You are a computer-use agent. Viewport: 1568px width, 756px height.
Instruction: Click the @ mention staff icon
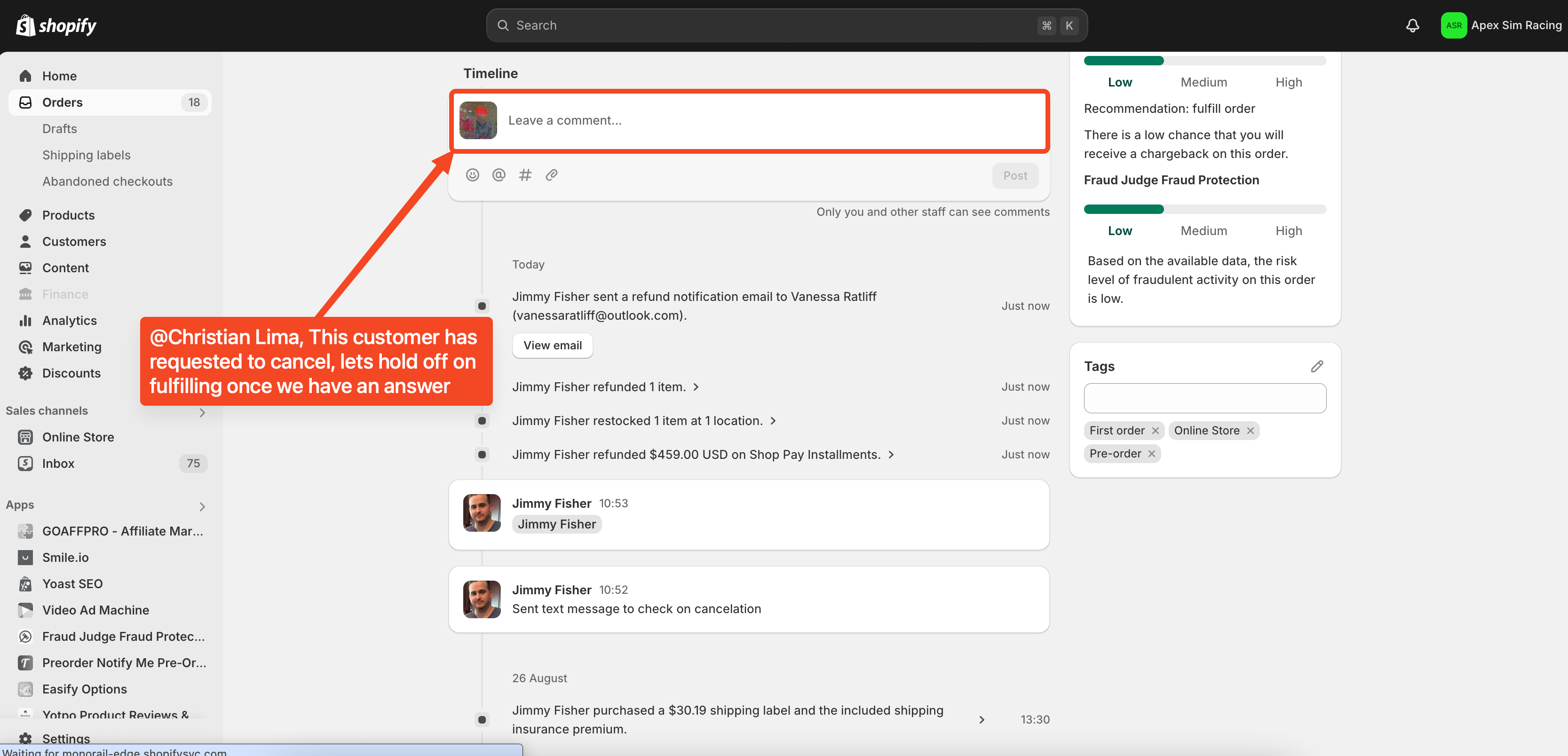pyautogui.click(x=499, y=175)
